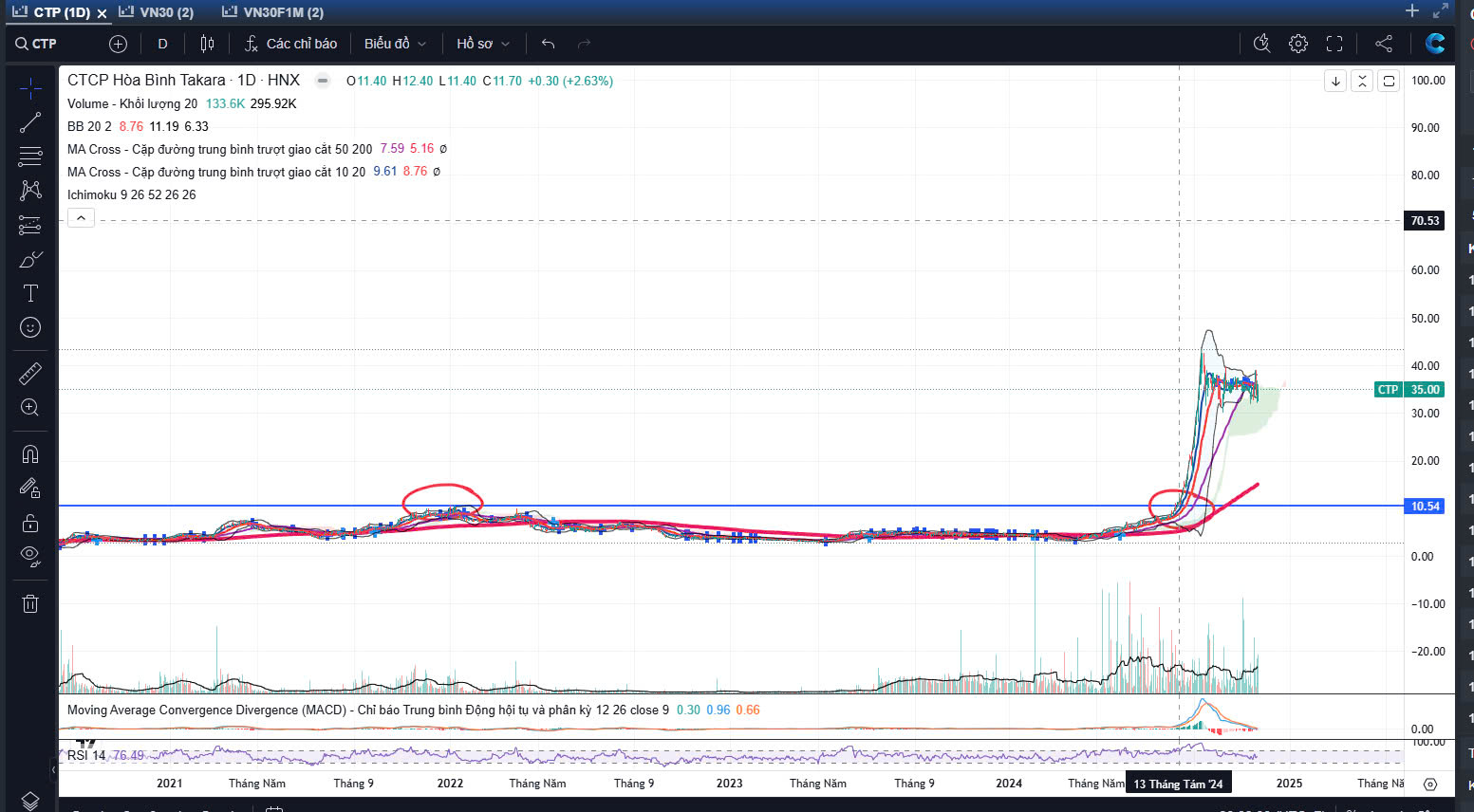Toggle the magnet snap mode

coord(30,453)
